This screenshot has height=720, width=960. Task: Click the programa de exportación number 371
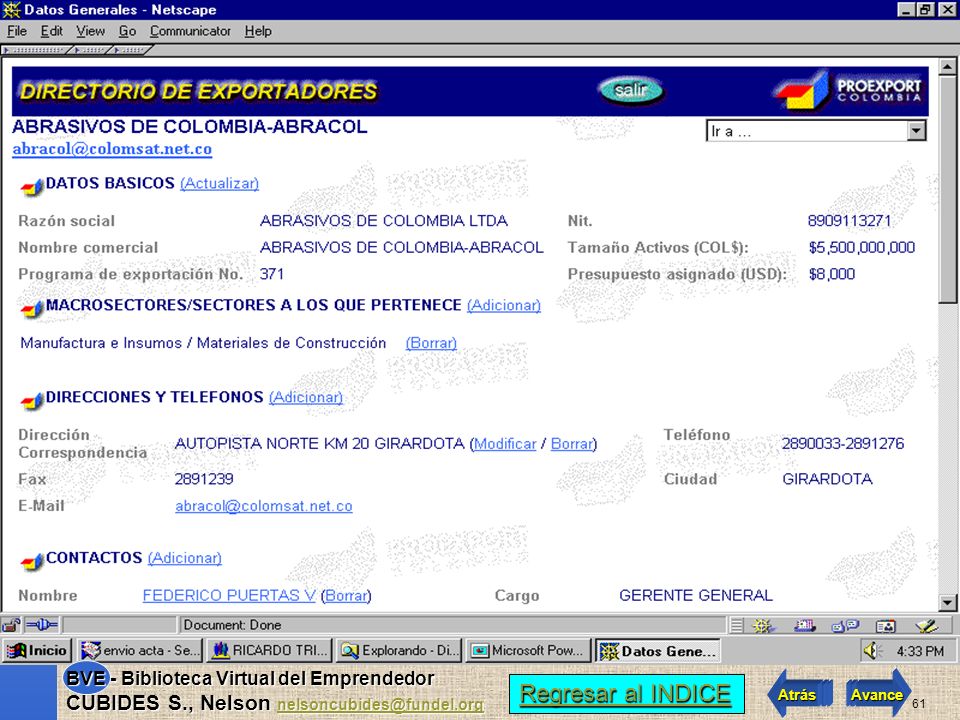(272, 274)
